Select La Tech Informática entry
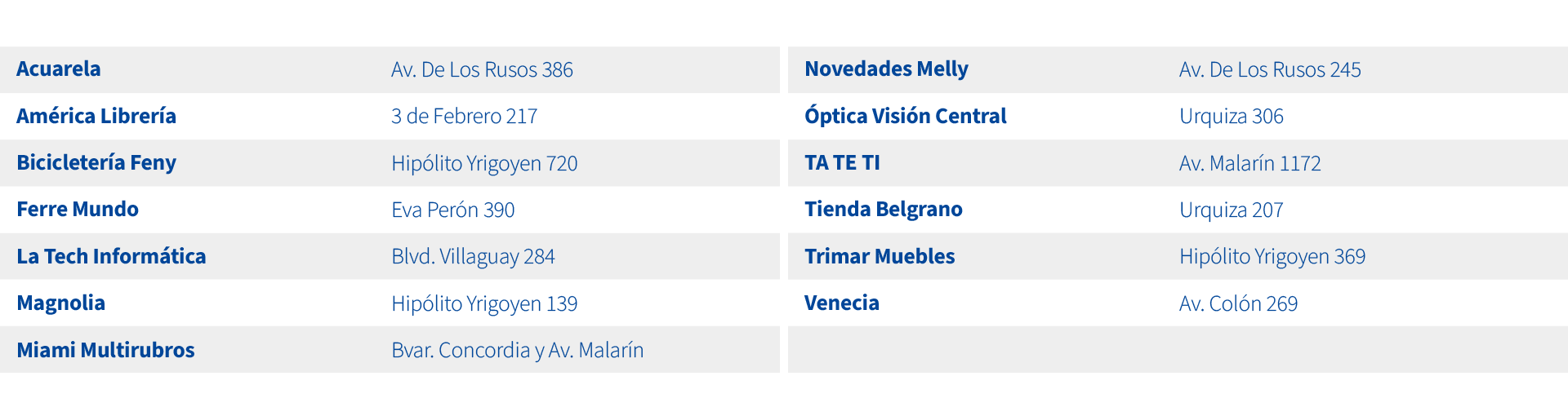1568x416 pixels. pos(111,256)
